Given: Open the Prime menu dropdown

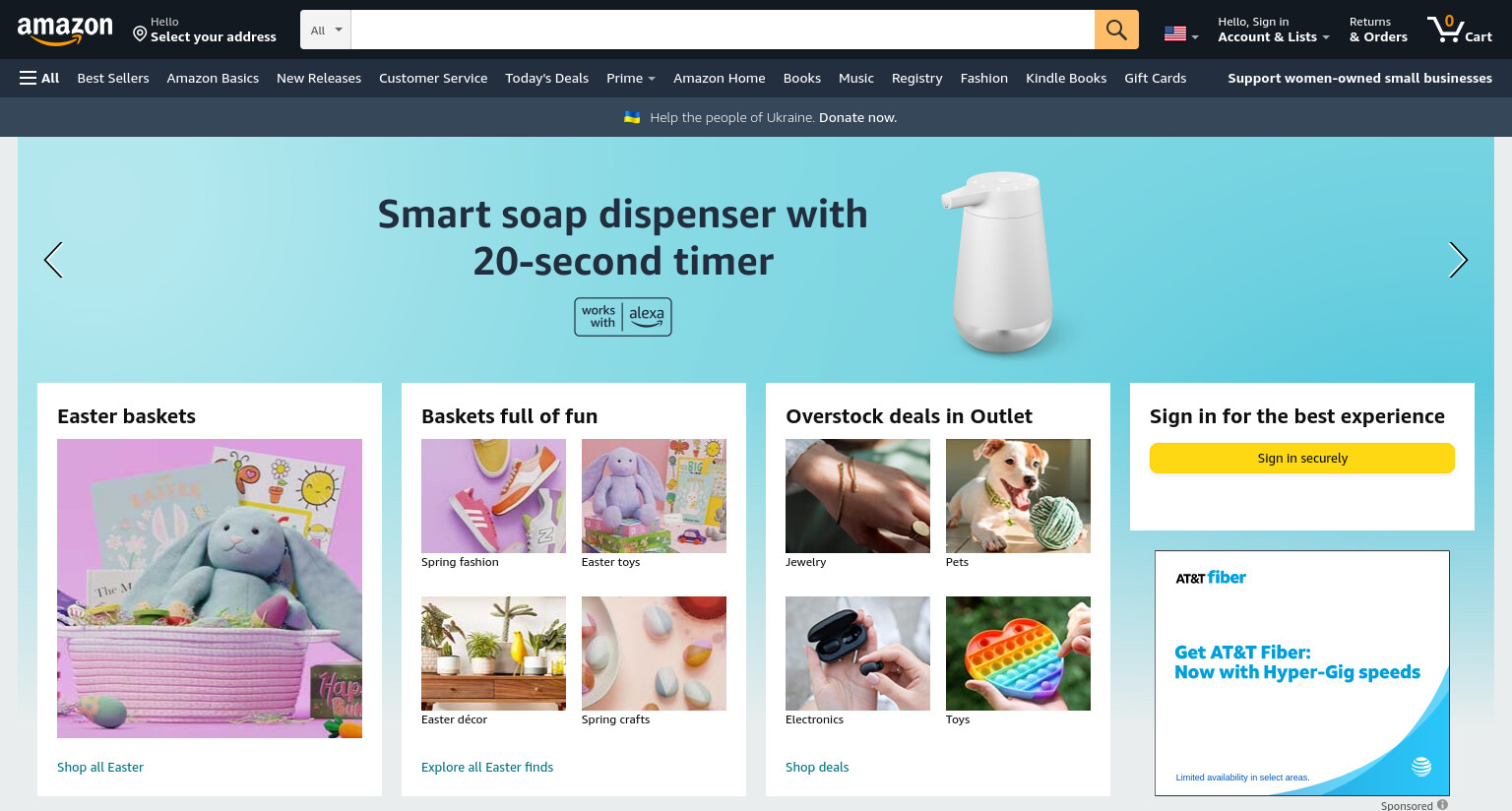Looking at the screenshot, I should click(630, 78).
